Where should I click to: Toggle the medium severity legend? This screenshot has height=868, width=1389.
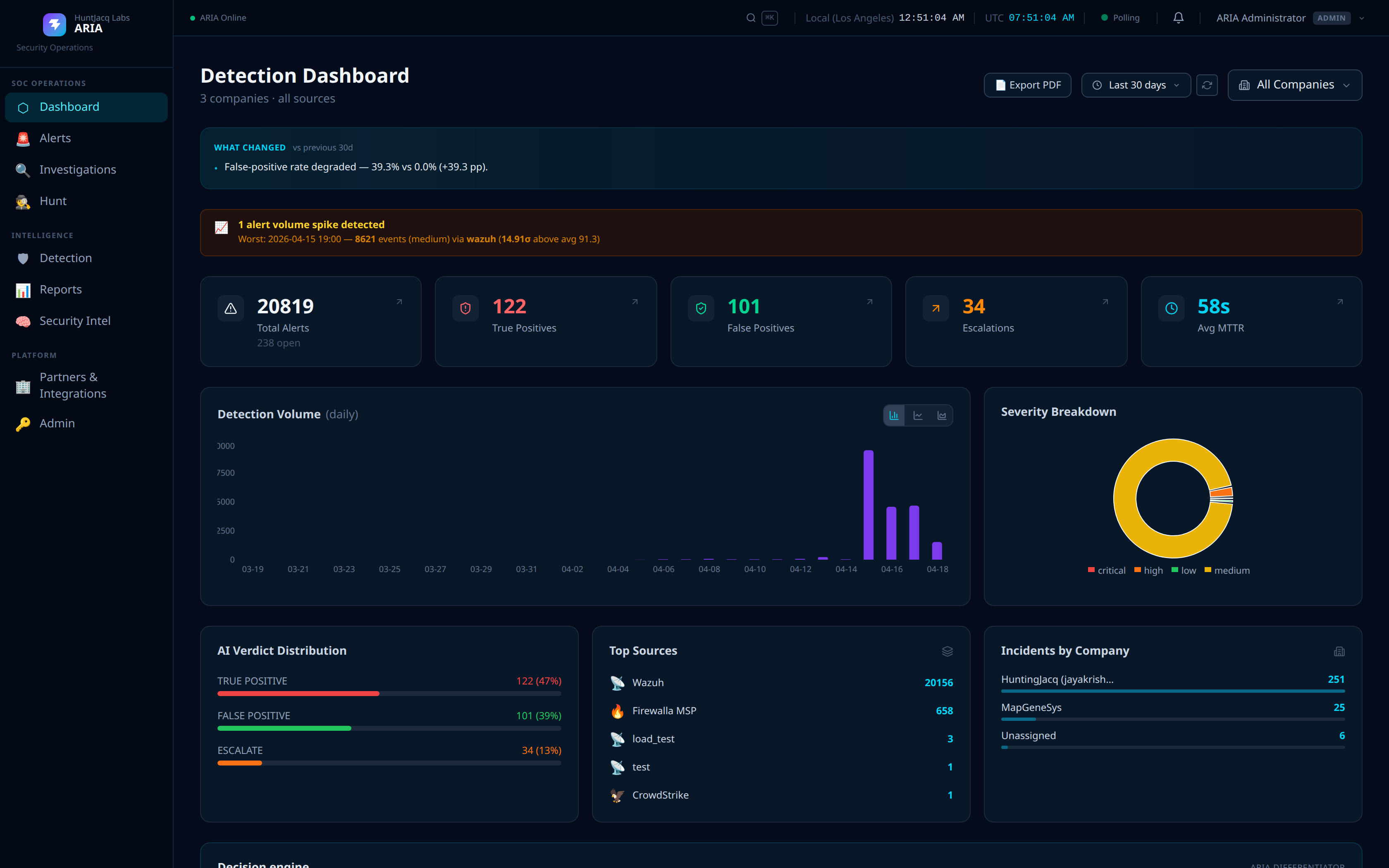[1227, 571]
